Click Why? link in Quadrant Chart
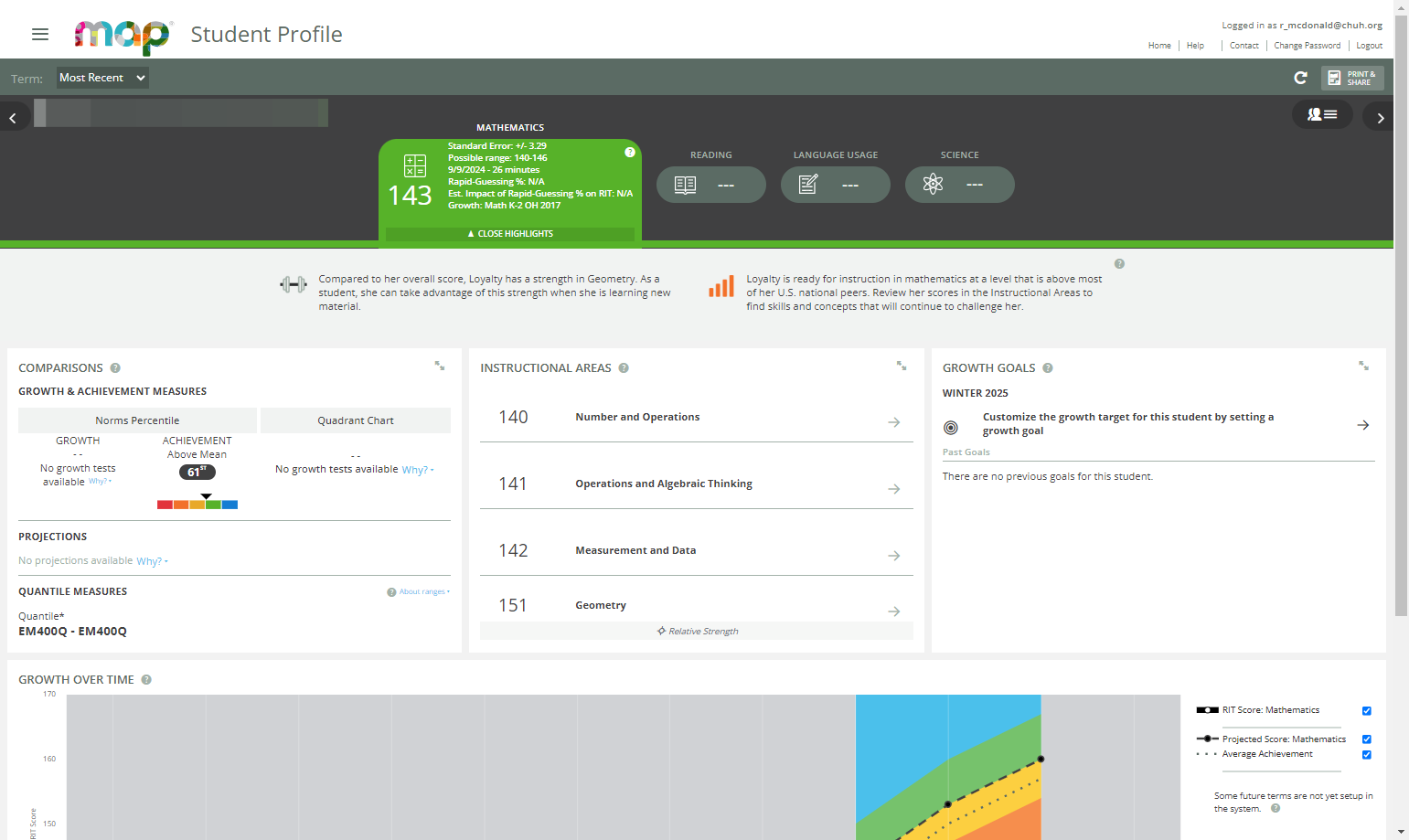The width and height of the screenshot is (1409, 840). pyautogui.click(x=417, y=470)
